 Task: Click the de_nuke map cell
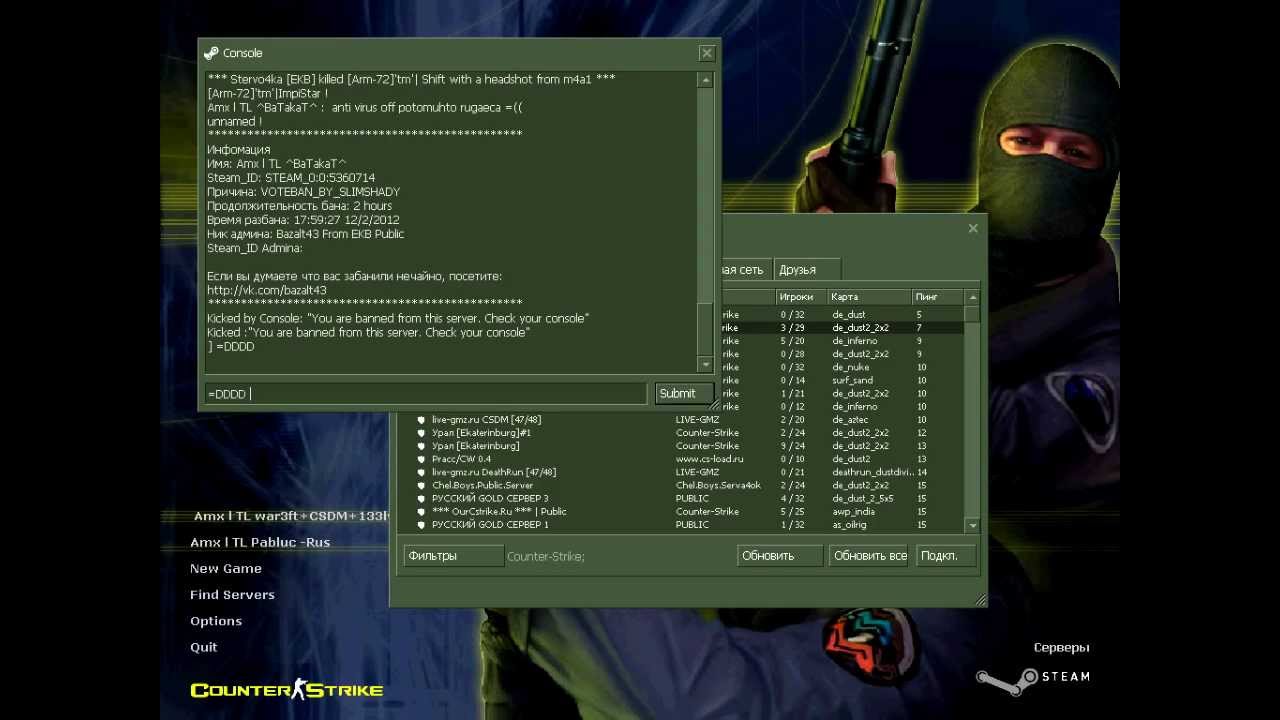click(850, 367)
